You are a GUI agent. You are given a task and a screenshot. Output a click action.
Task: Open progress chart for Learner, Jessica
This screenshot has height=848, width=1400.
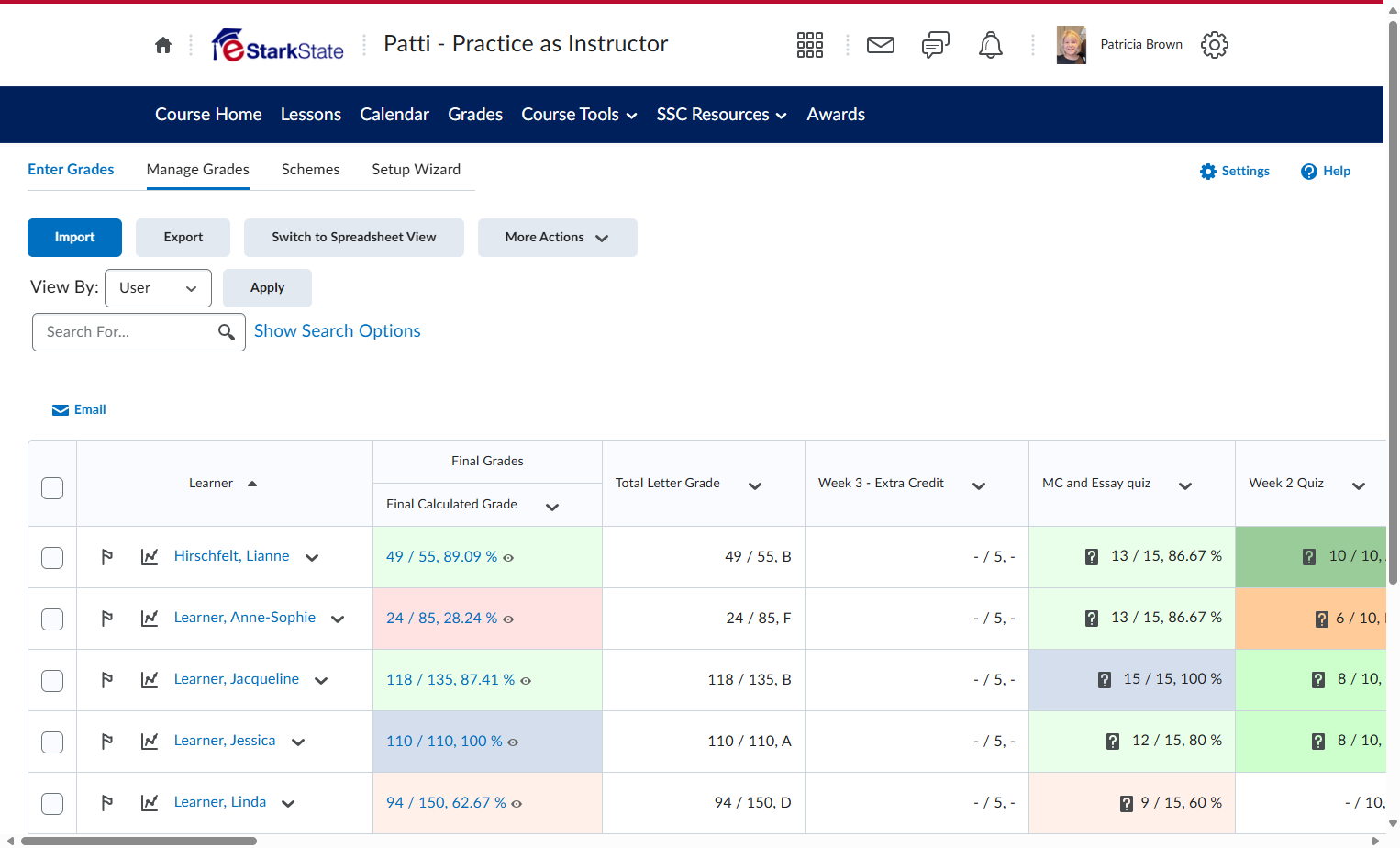point(150,742)
